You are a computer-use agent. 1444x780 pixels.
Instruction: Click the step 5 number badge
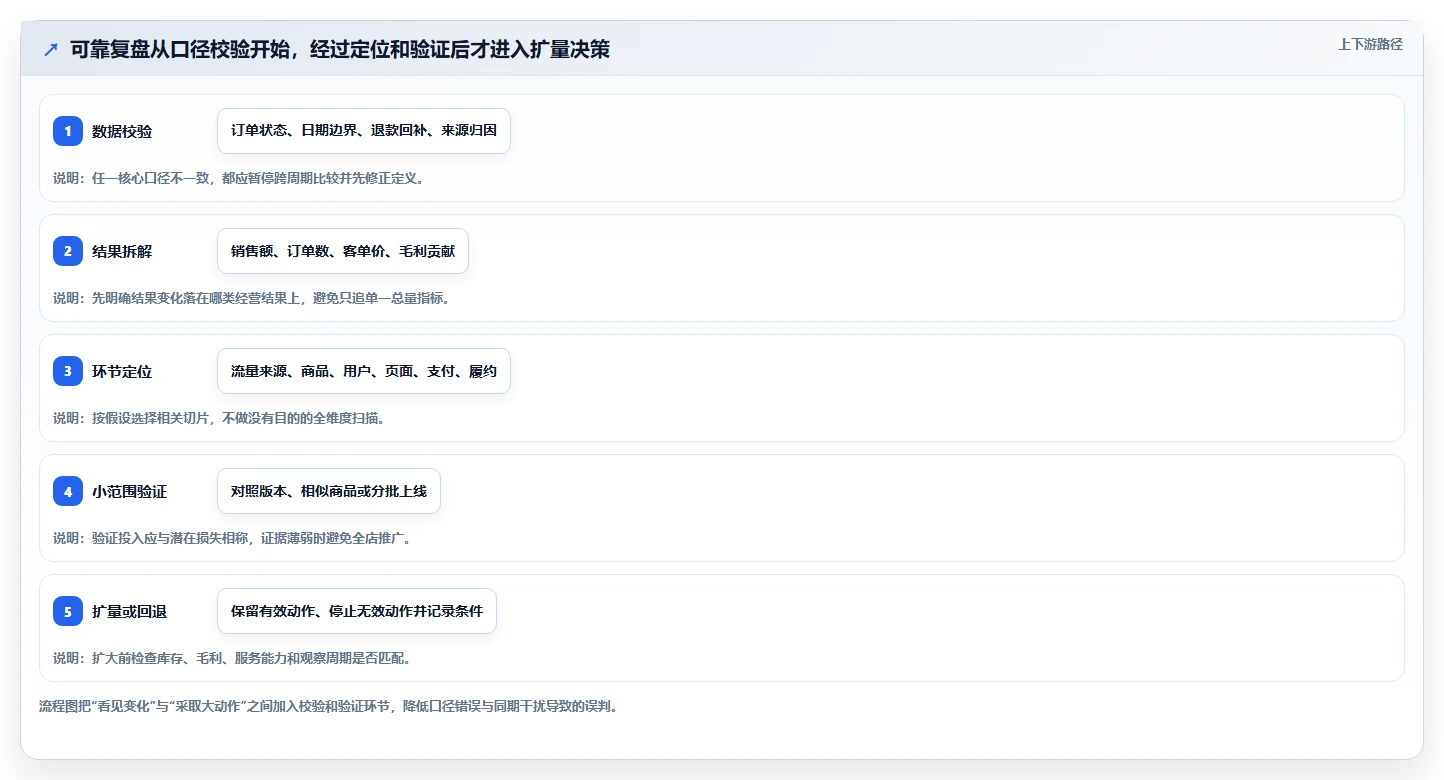point(68,611)
